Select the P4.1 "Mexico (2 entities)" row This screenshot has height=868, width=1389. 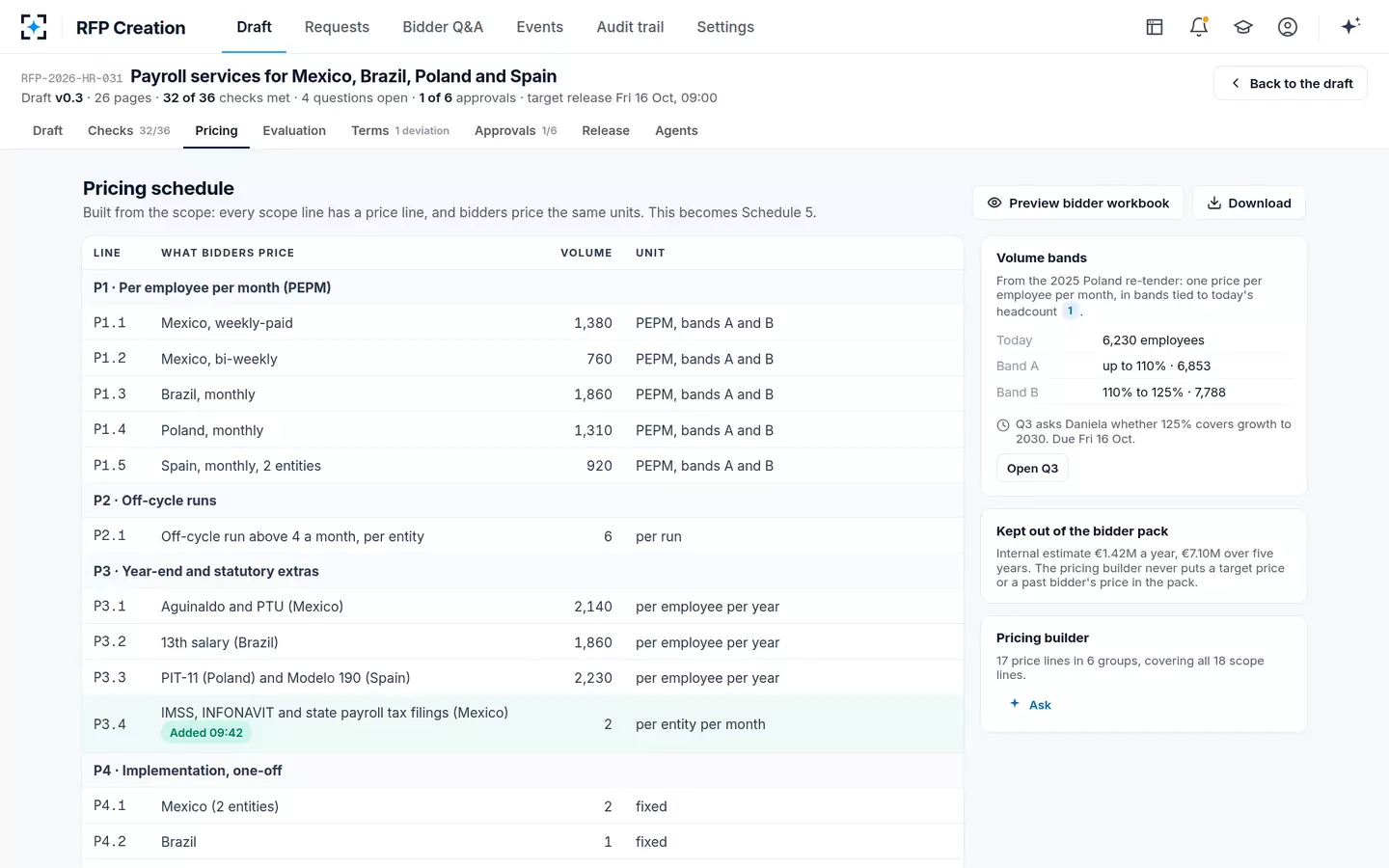[x=523, y=806]
